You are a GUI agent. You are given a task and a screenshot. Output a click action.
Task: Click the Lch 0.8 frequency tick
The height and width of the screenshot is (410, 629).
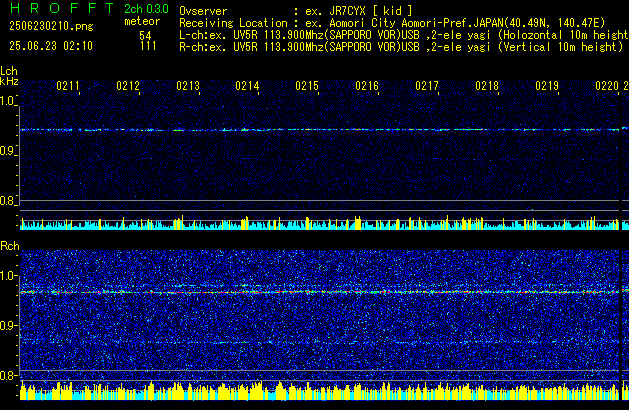pos(8,201)
